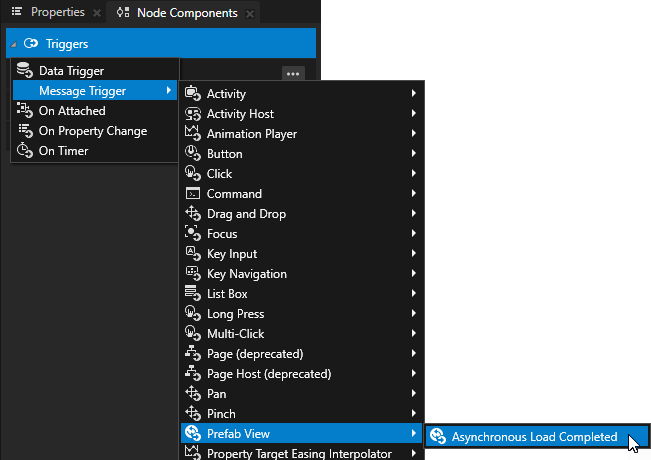Click the List Box icon

(x=193, y=294)
